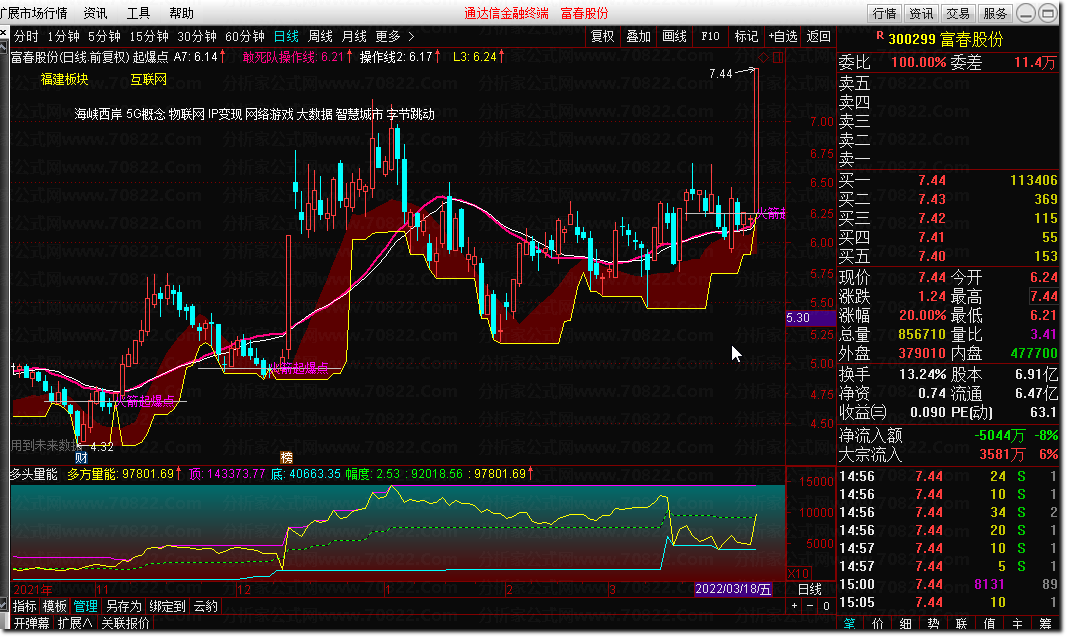
Task: Click the X10 scale indicator
Action: tap(798, 573)
